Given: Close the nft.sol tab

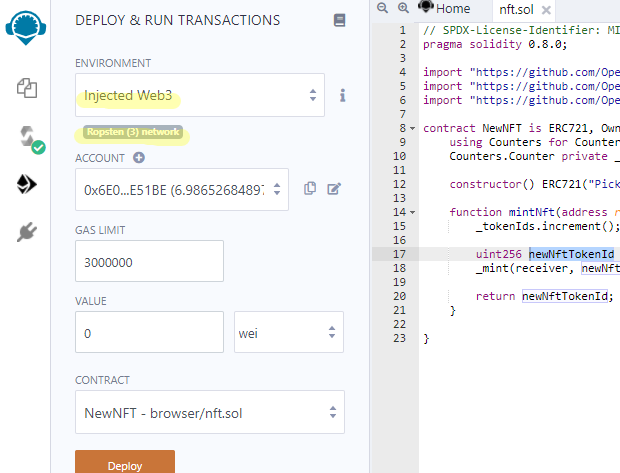Looking at the screenshot, I should [546, 10].
